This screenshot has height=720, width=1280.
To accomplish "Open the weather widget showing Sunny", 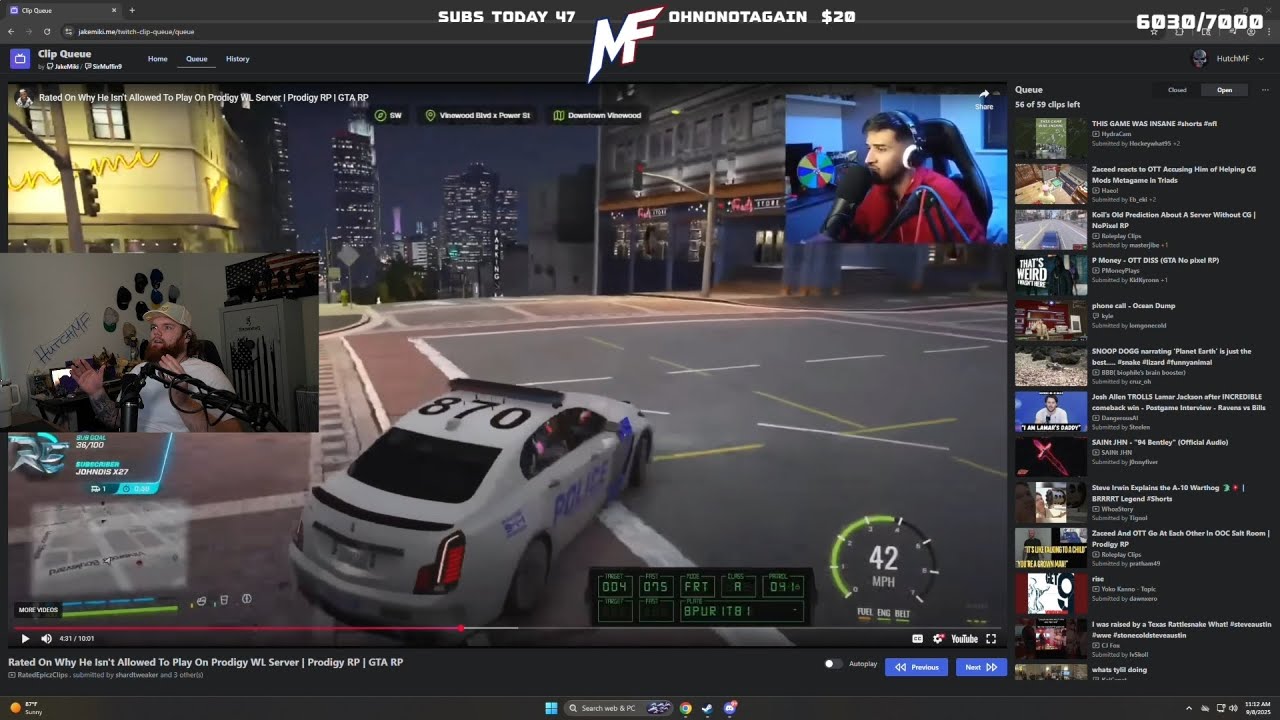I will (x=25, y=708).
